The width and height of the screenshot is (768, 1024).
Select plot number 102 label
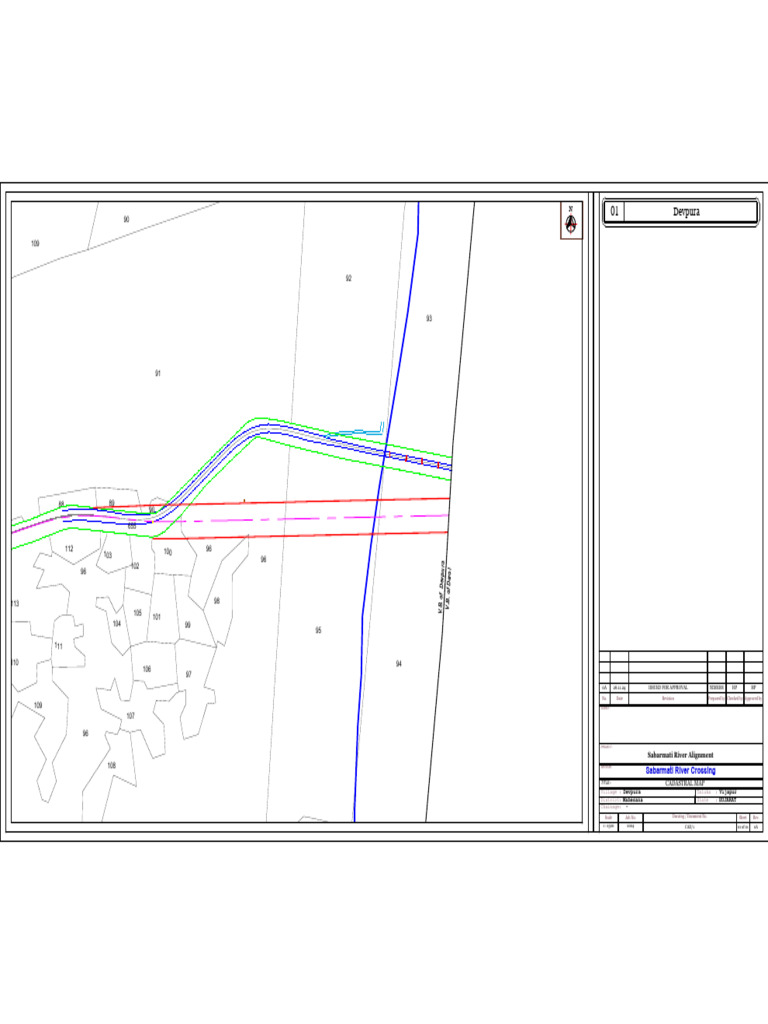(135, 566)
